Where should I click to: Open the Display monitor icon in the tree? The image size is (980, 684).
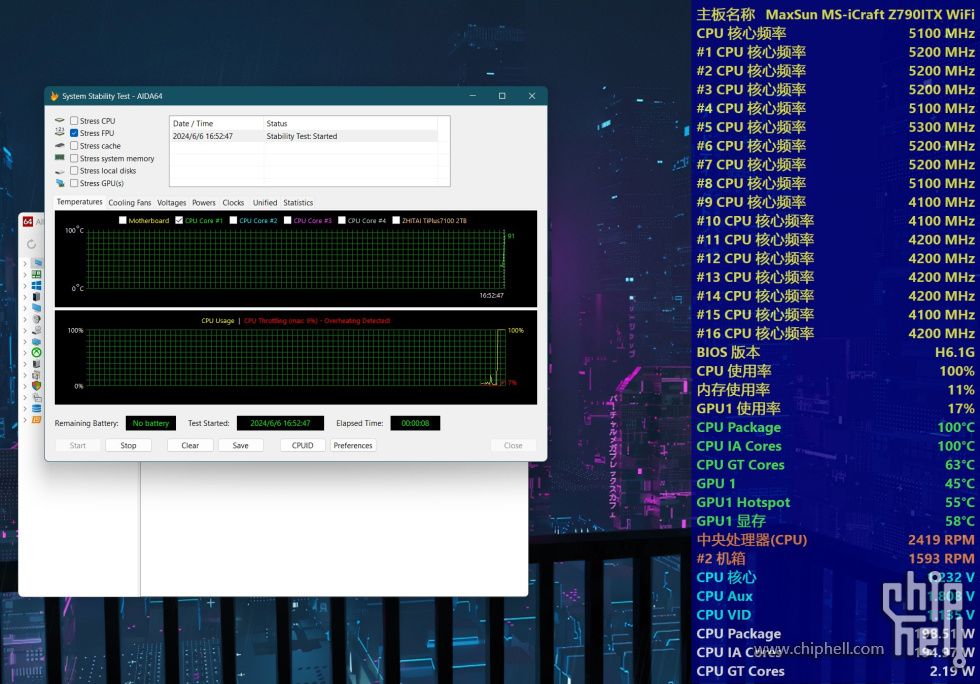pos(37,308)
